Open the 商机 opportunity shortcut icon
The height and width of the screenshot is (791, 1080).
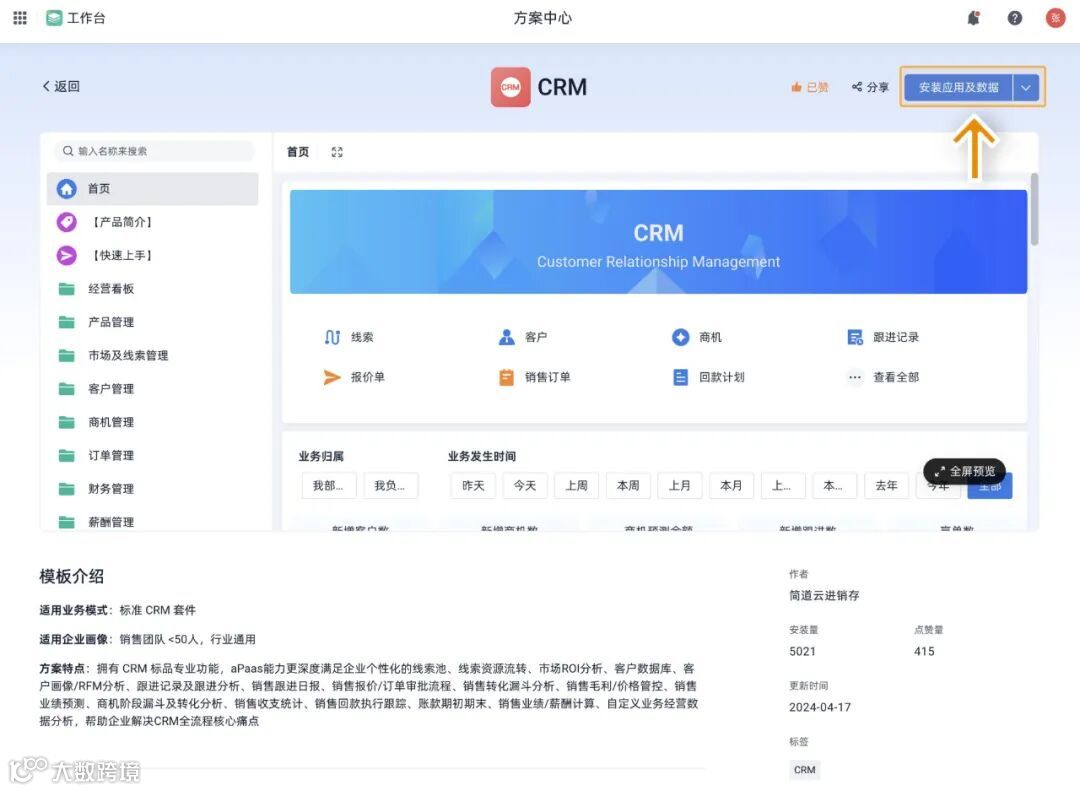coord(681,337)
